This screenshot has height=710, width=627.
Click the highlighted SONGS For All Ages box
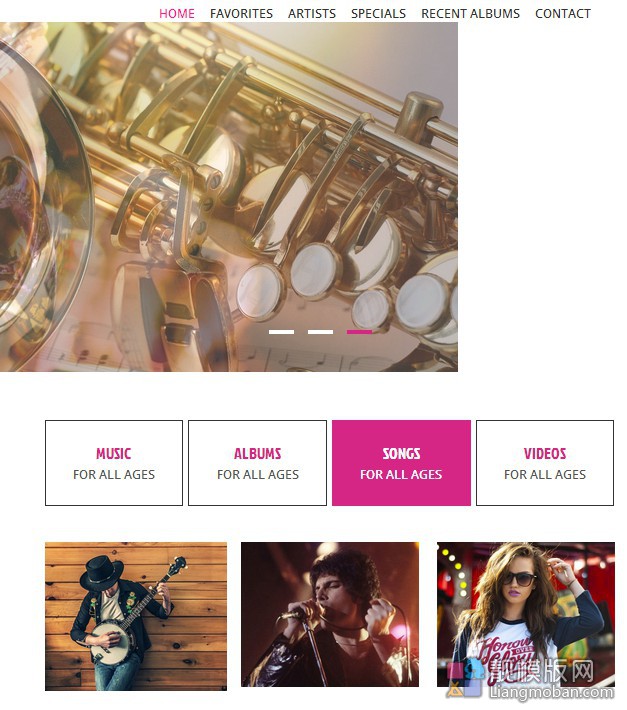(401, 463)
